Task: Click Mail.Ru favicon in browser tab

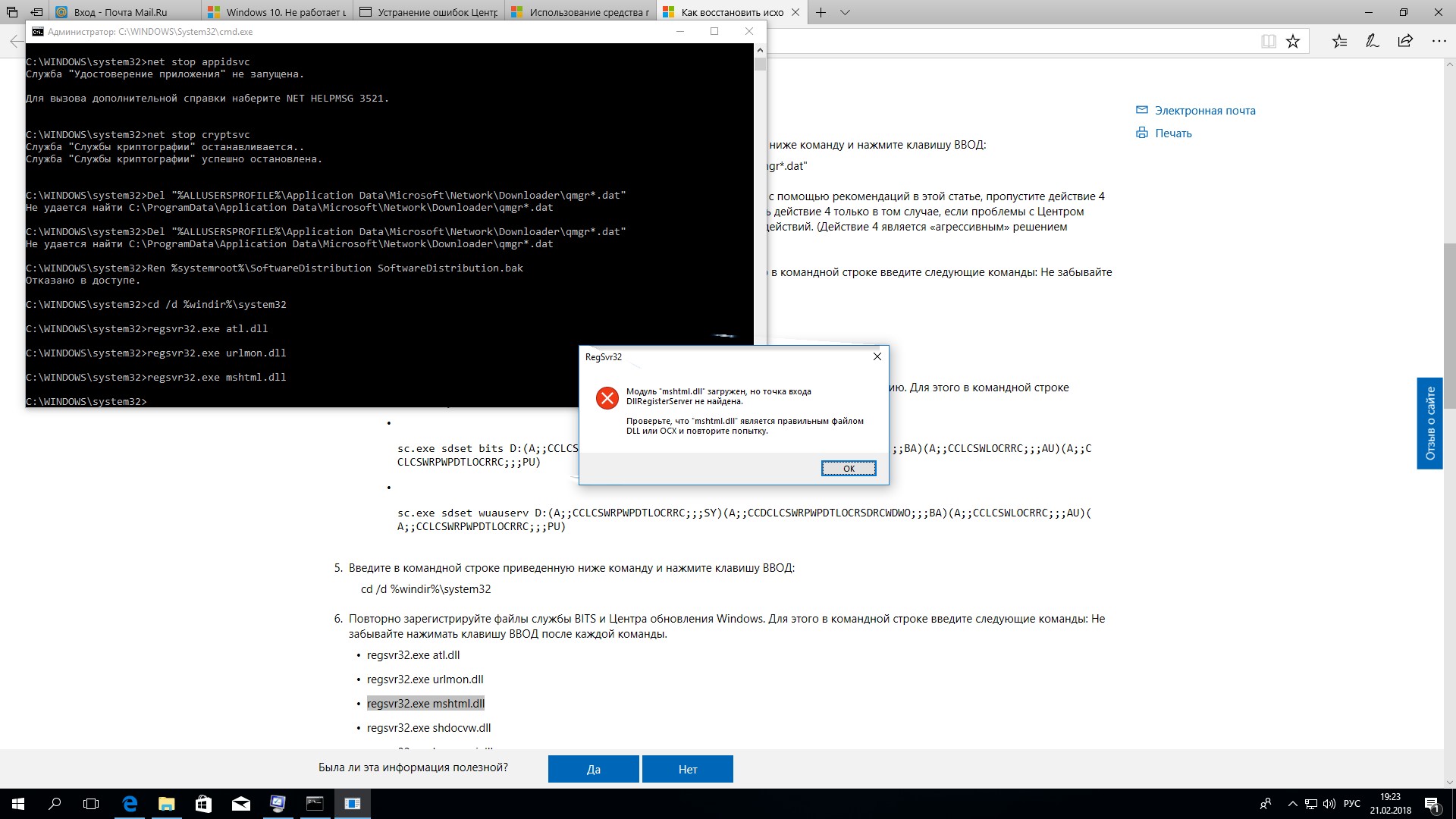Action: pos(62,11)
